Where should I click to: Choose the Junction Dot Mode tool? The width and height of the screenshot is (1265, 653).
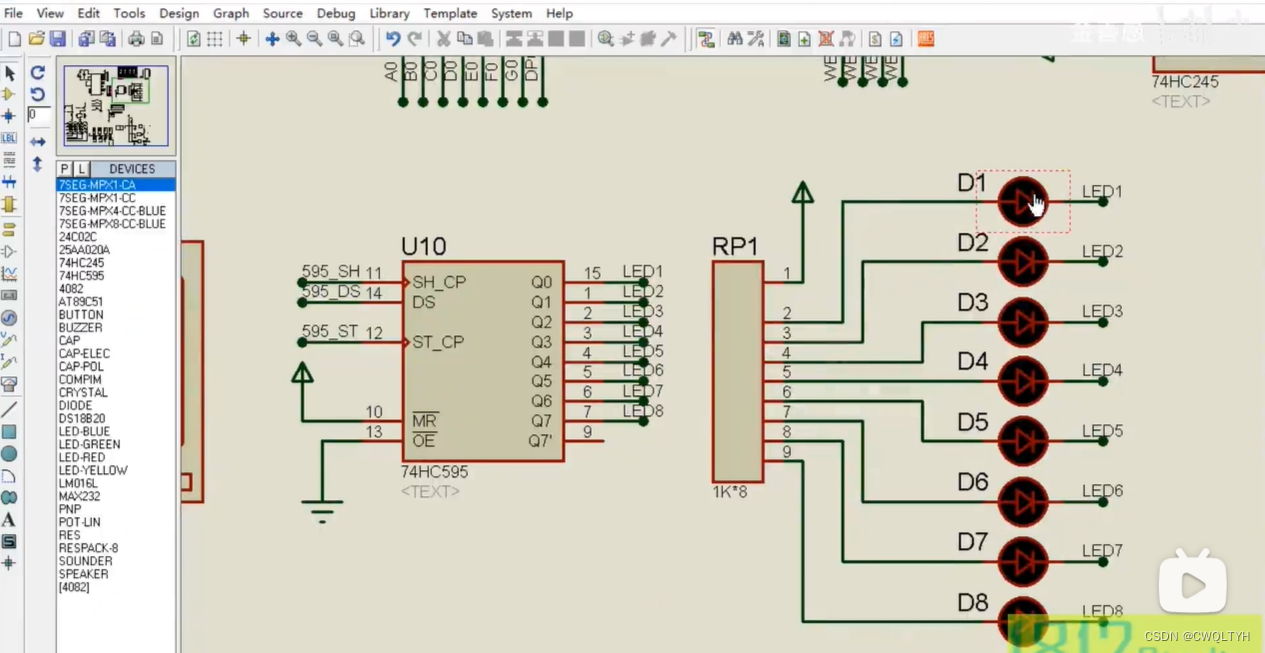point(10,116)
